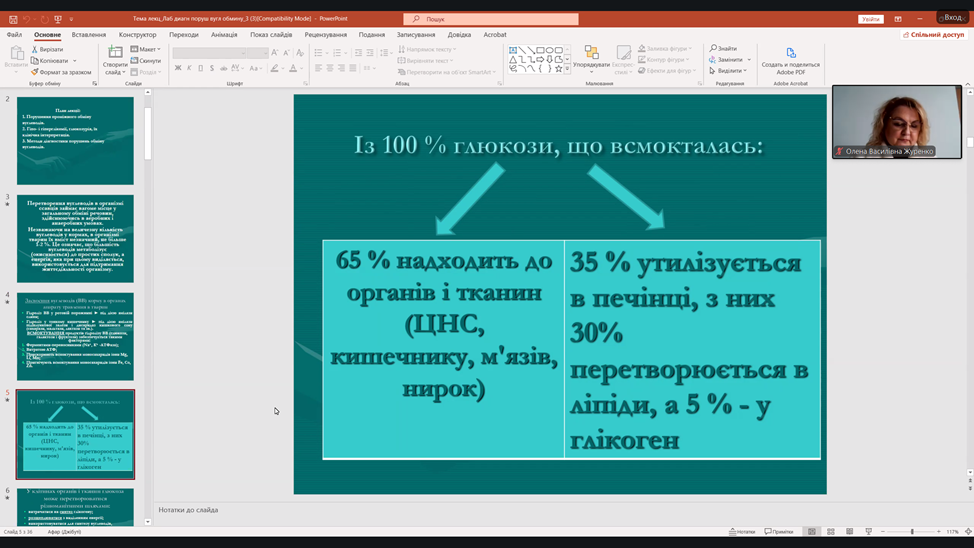Viewport: 974px width, 548px height.
Task: Select slide 3 thumbnail in the slide panel
Action: [x=75, y=239]
